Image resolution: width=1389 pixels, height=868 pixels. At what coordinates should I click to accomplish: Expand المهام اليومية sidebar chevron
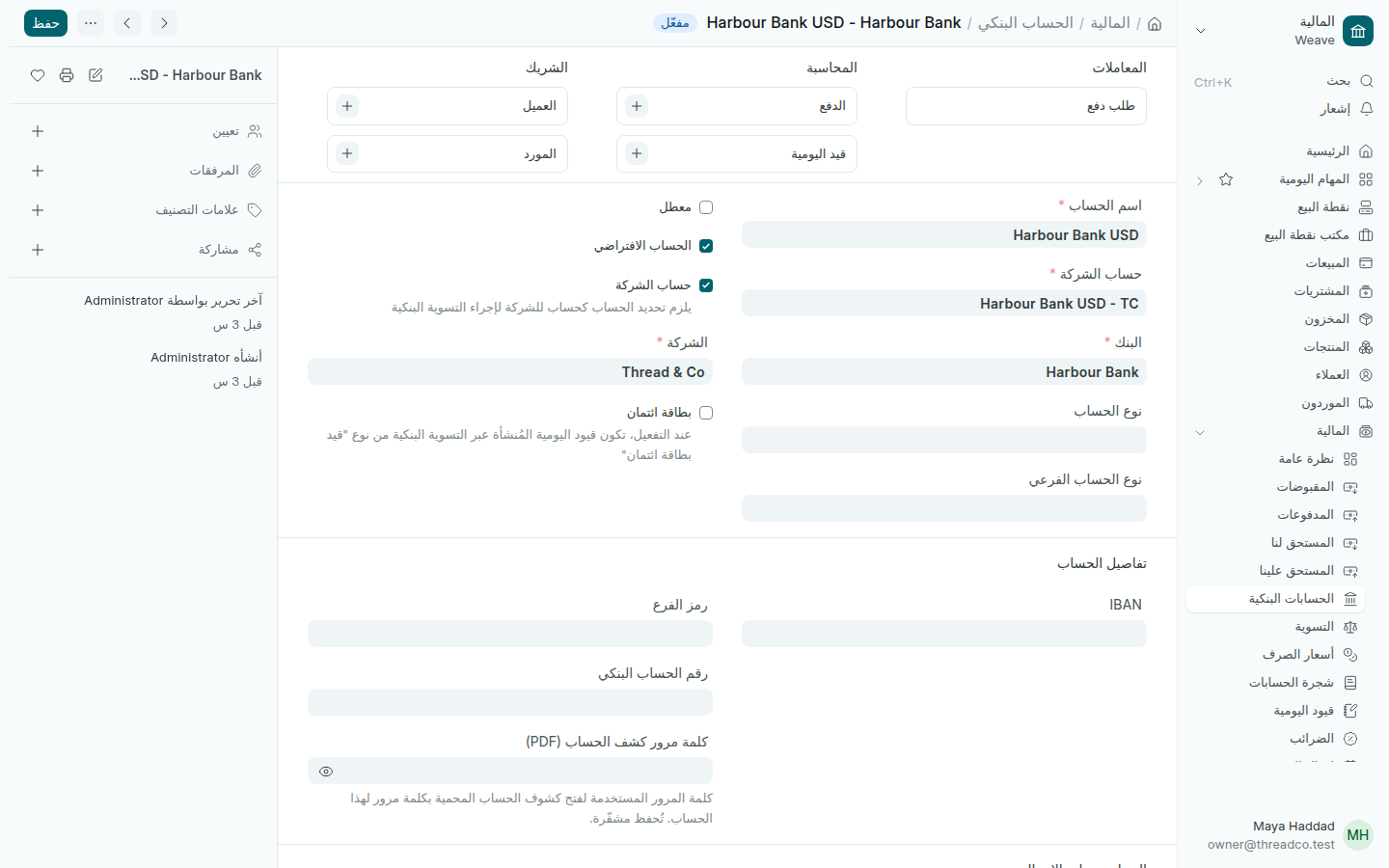1200,180
